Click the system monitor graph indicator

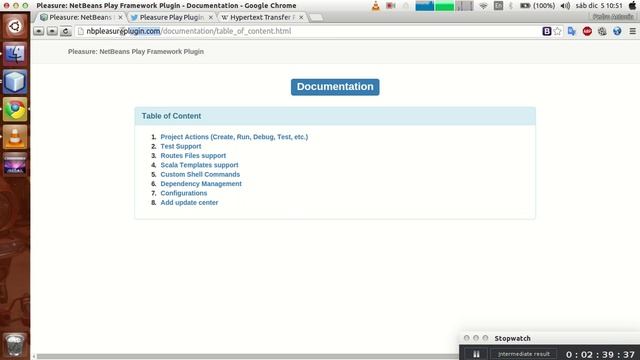(444, 6)
